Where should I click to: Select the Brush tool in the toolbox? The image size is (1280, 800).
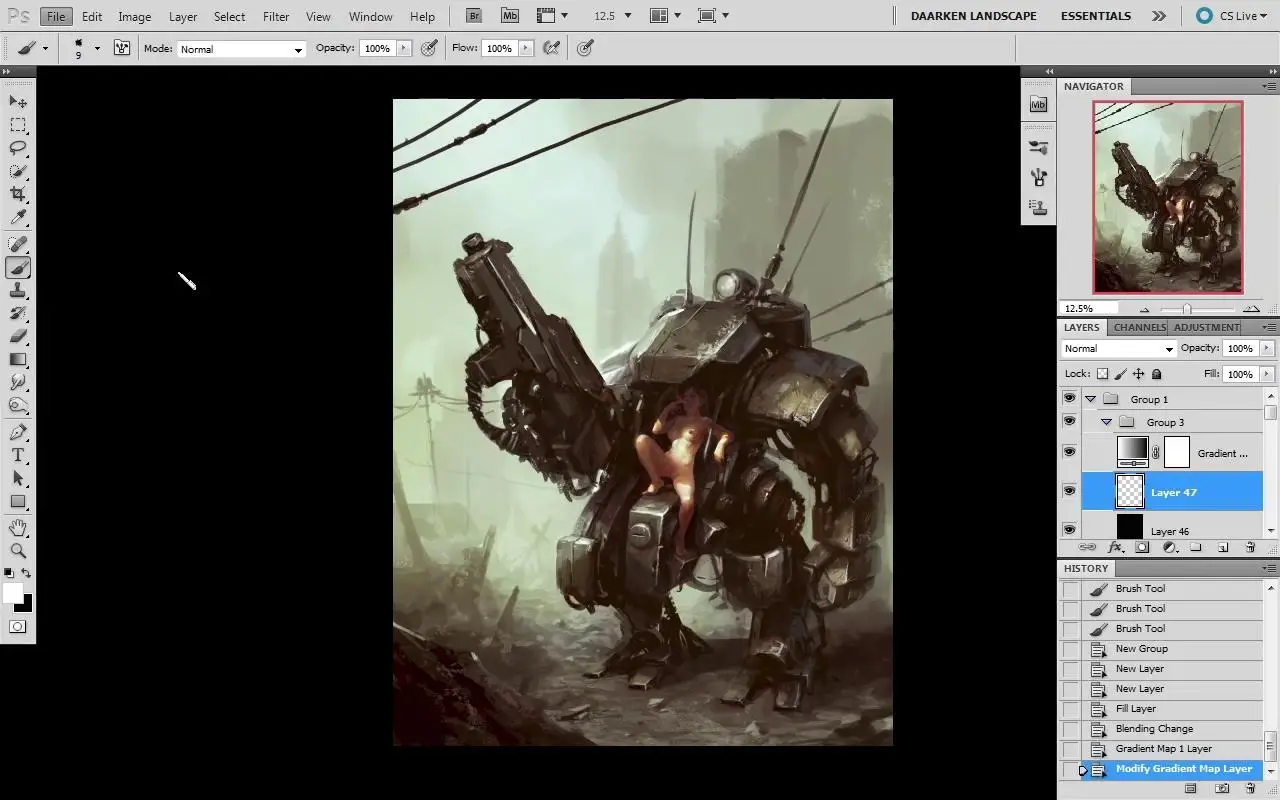point(18,267)
